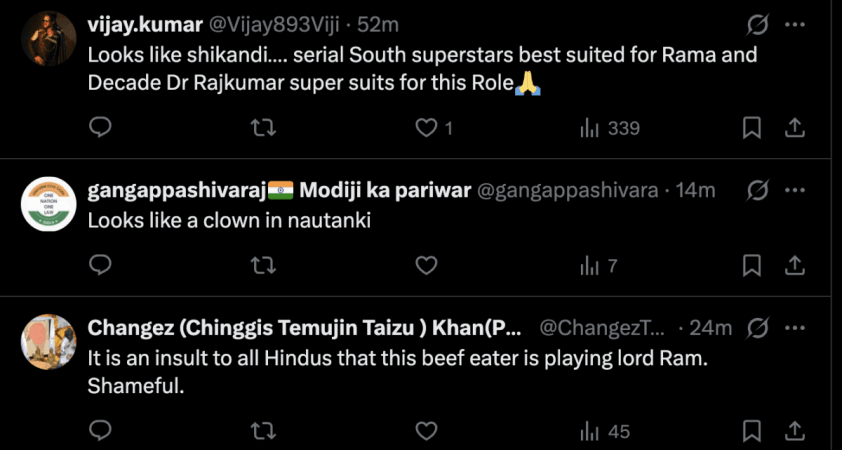The height and width of the screenshot is (450, 842).
Task: Open vijay.kumar's profile picture
Action: tap(49, 39)
